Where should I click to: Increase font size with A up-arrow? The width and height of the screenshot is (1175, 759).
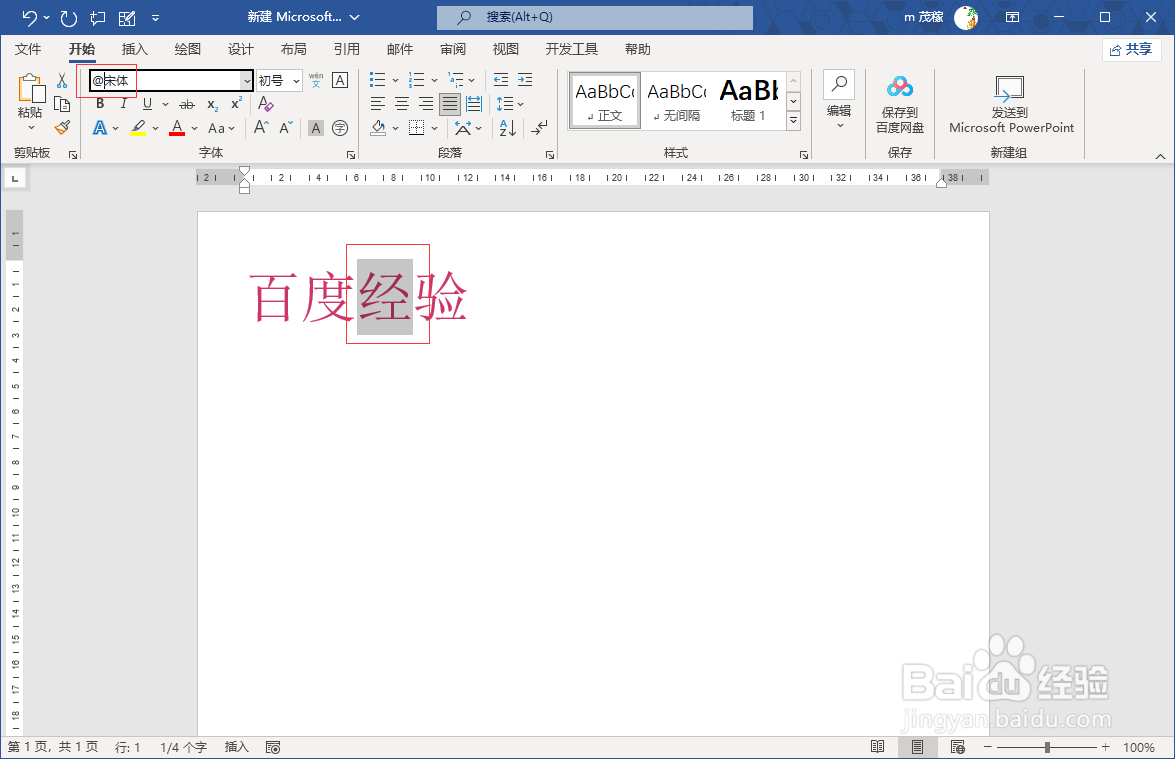tap(261, 127)
